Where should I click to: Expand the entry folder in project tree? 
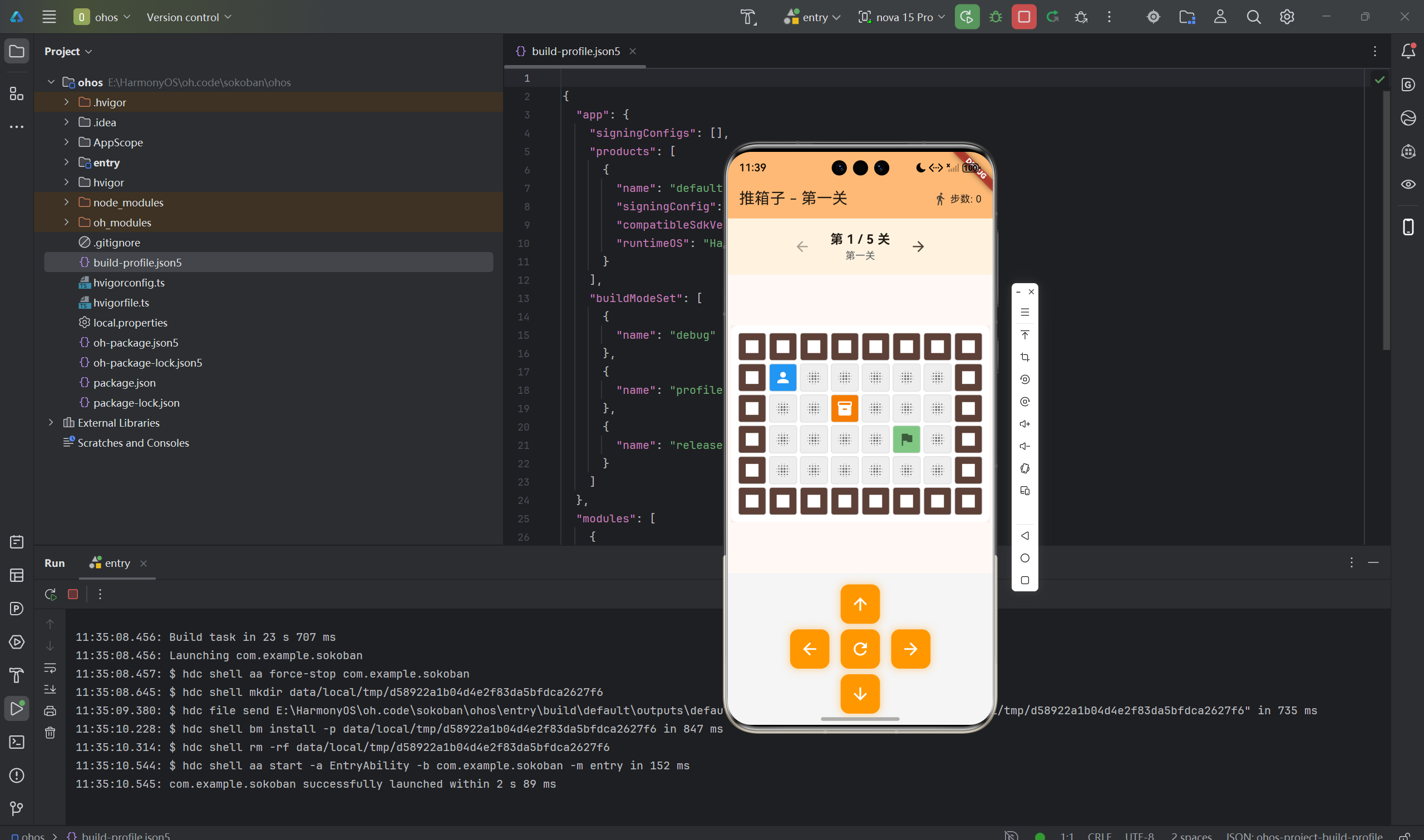(x=66, y=162)
